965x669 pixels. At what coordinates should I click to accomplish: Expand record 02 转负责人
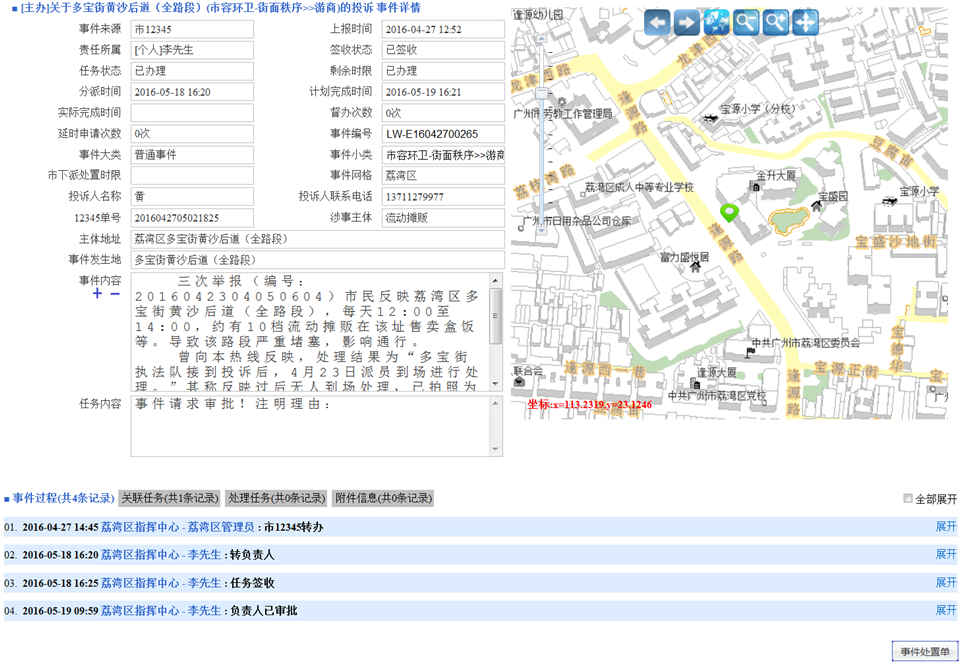coord(945,554)
